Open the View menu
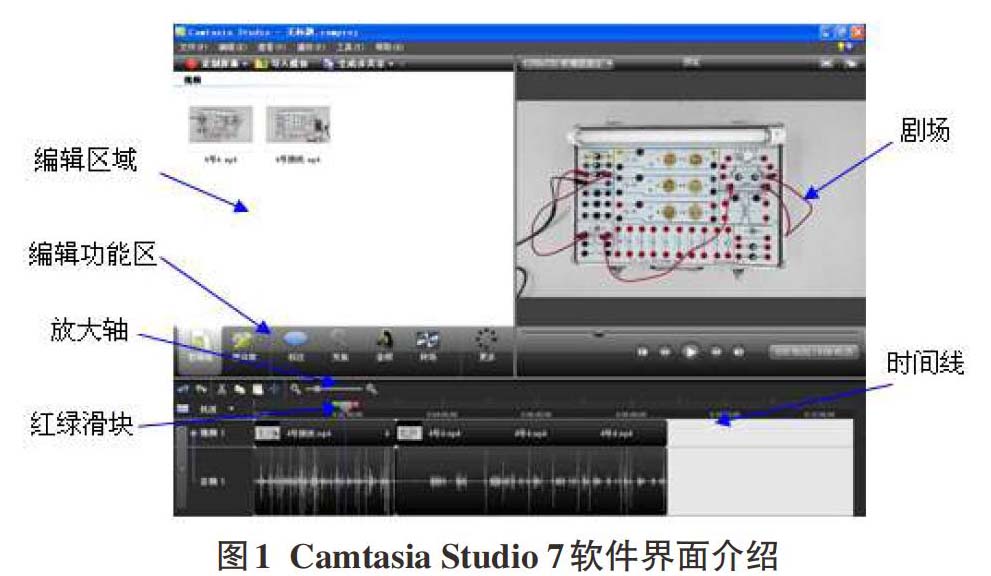This screenshot has width=991, height=576. tap(271, 47)
